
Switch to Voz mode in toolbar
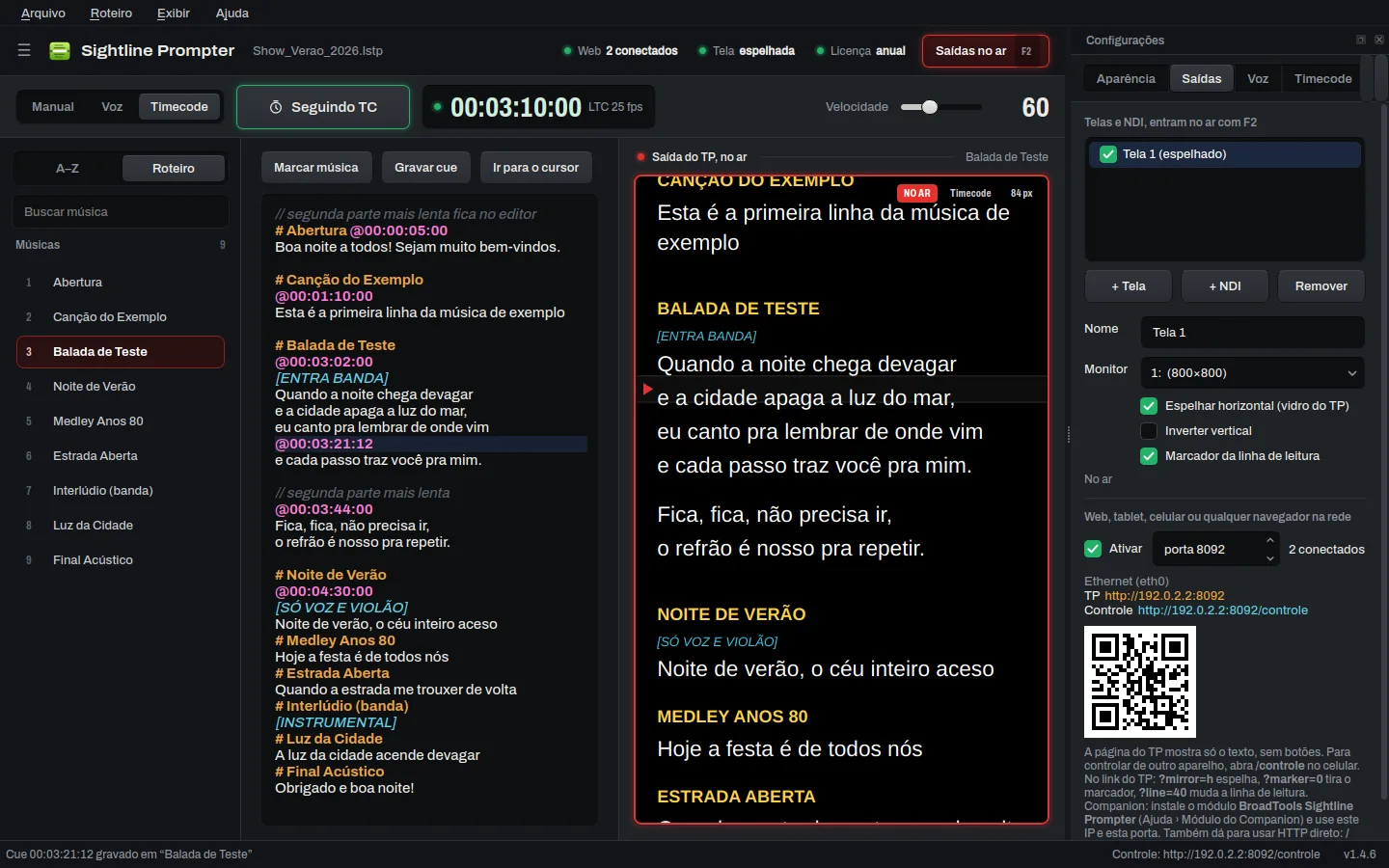click(x=112, y=107)
